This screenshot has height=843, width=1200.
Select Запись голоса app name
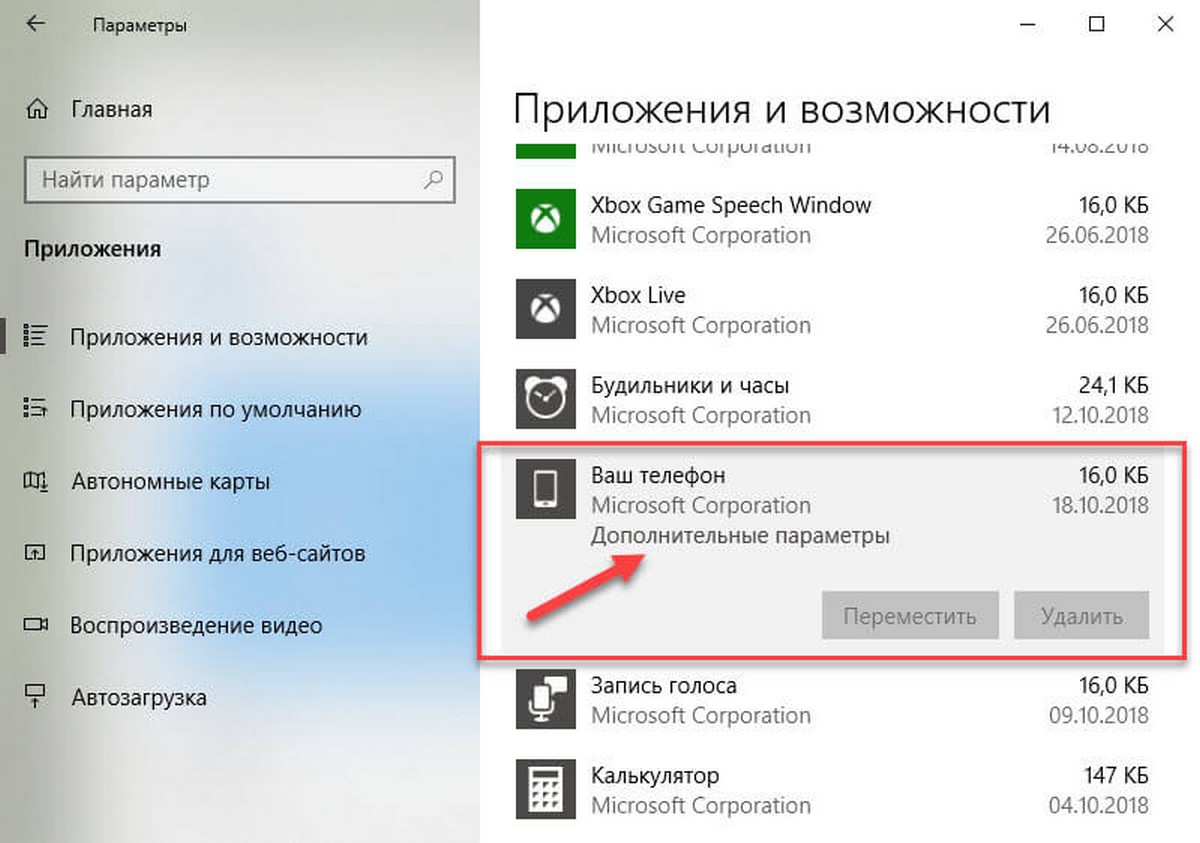(x=664, y=686)
